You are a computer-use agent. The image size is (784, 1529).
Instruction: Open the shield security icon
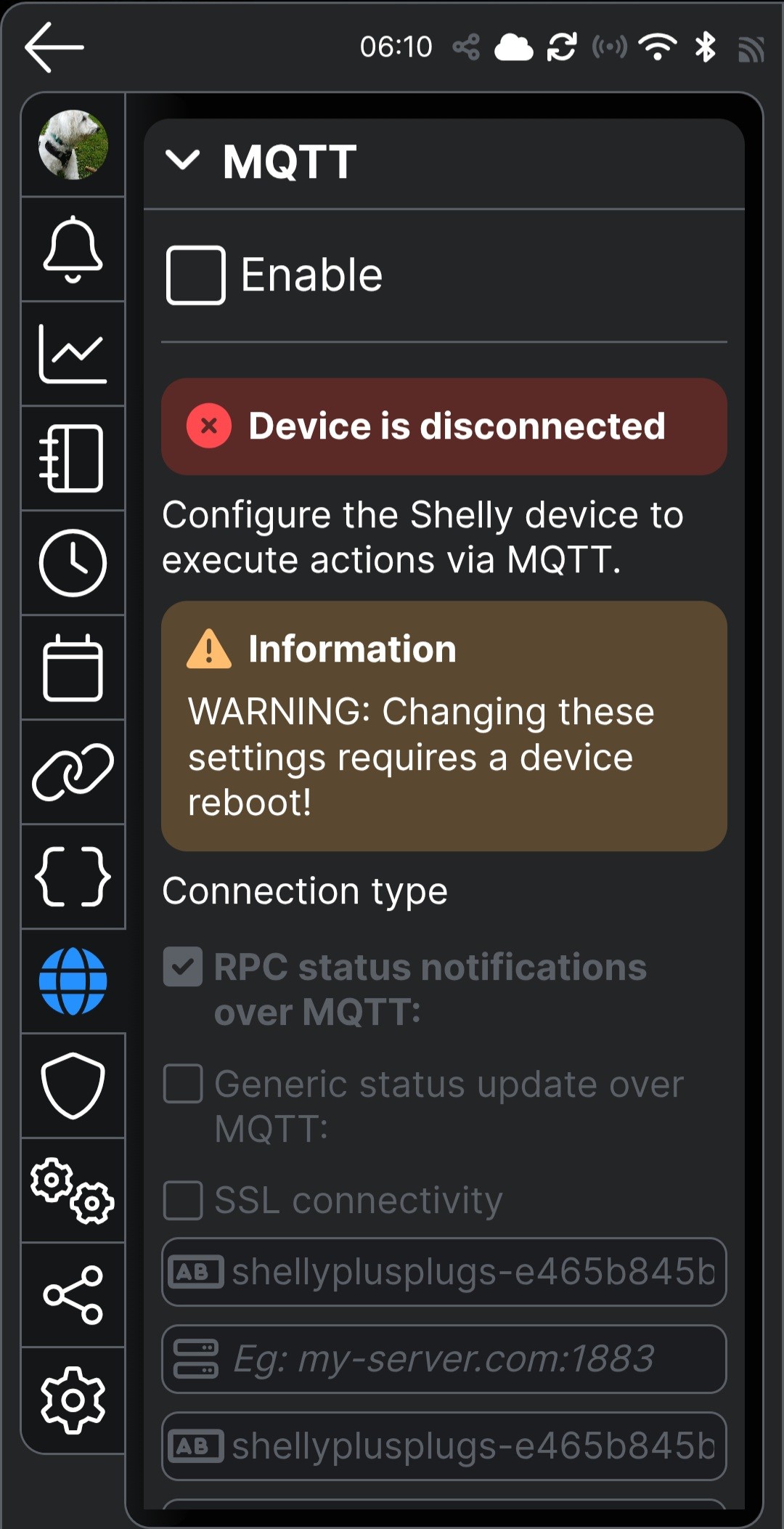coord(73,1086)
